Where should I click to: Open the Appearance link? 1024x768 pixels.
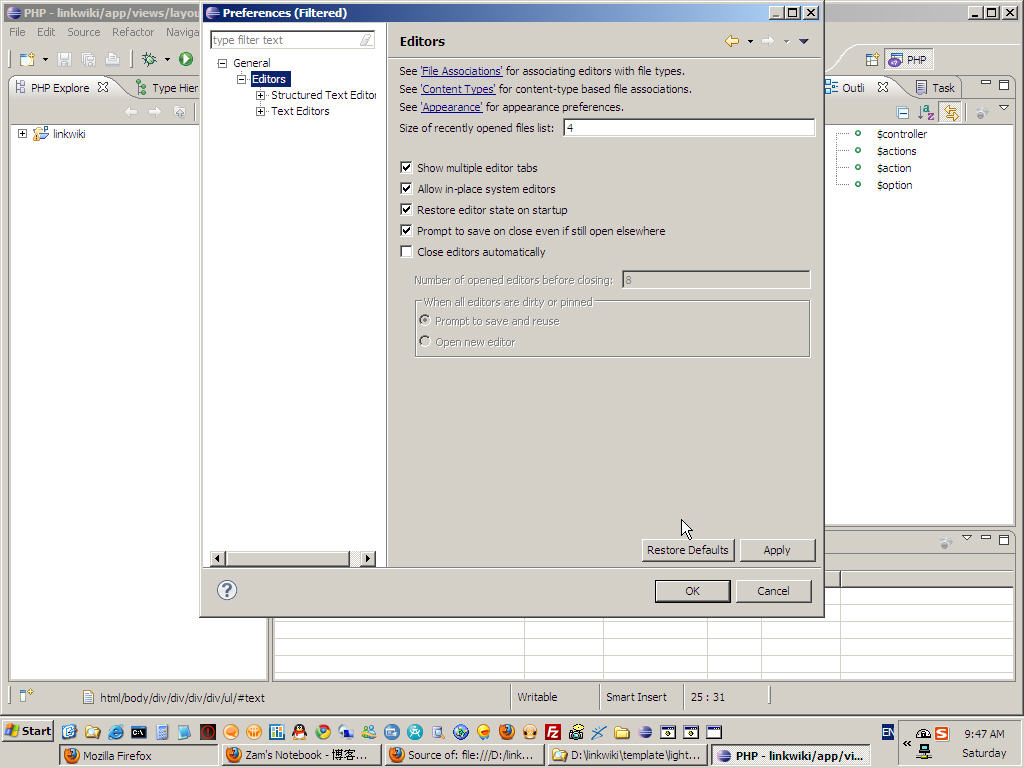(451, 107)
